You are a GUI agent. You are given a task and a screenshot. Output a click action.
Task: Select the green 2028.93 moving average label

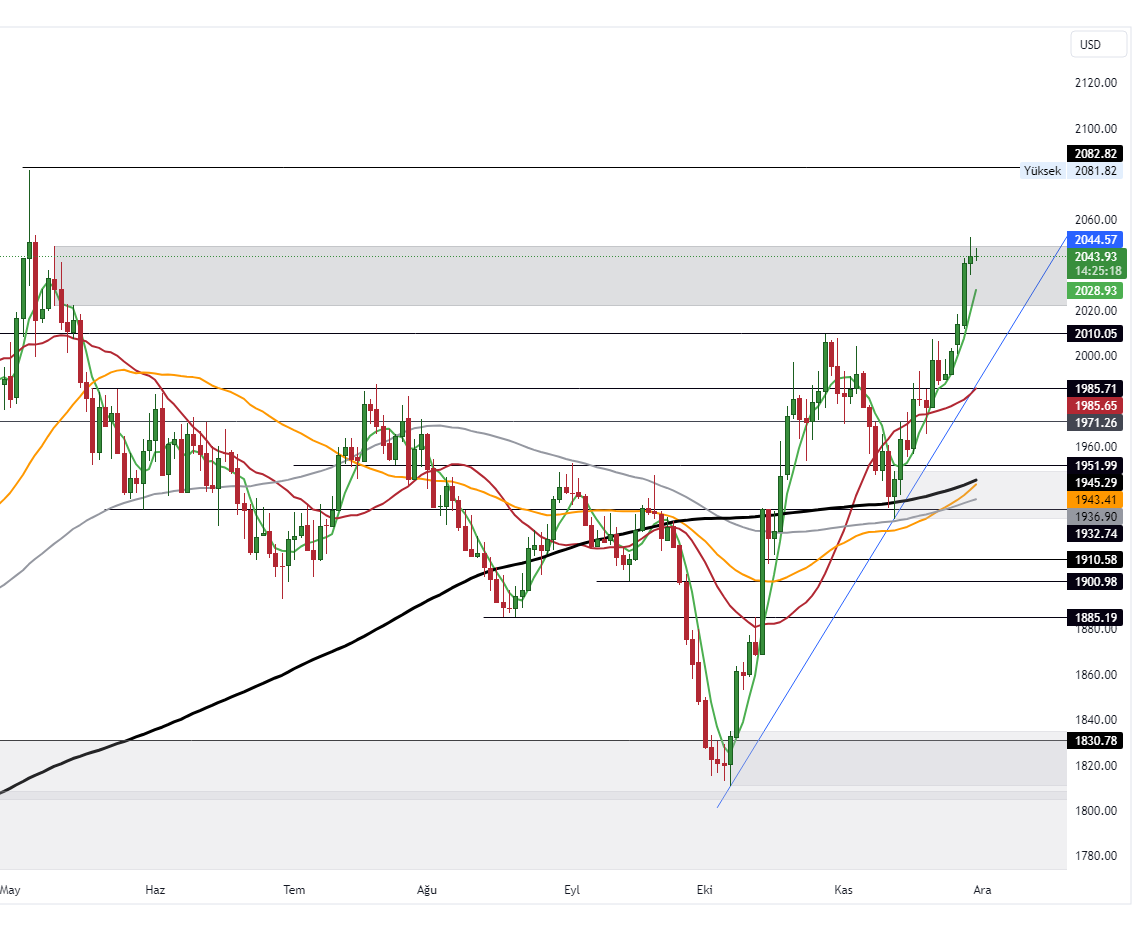(1095, 290)
